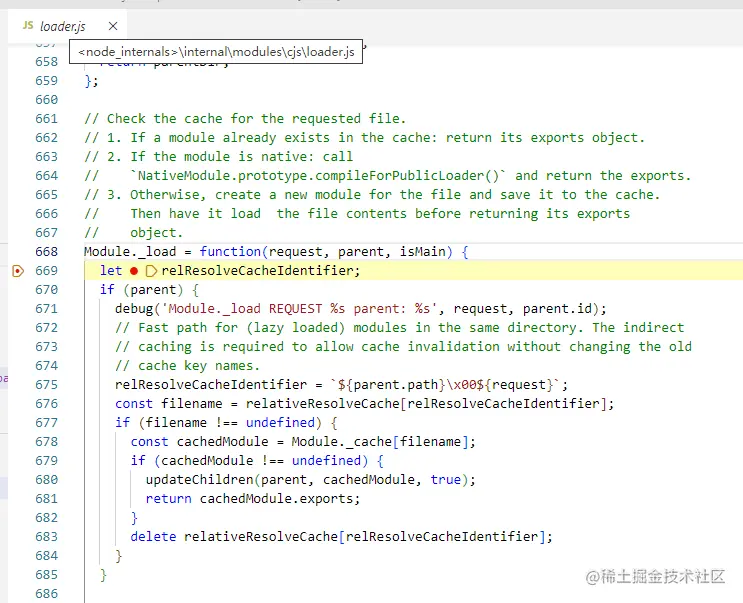Screen dimensions: 743x603
Task: Select the loader.js tab
Action: click(x=67, y=27)
